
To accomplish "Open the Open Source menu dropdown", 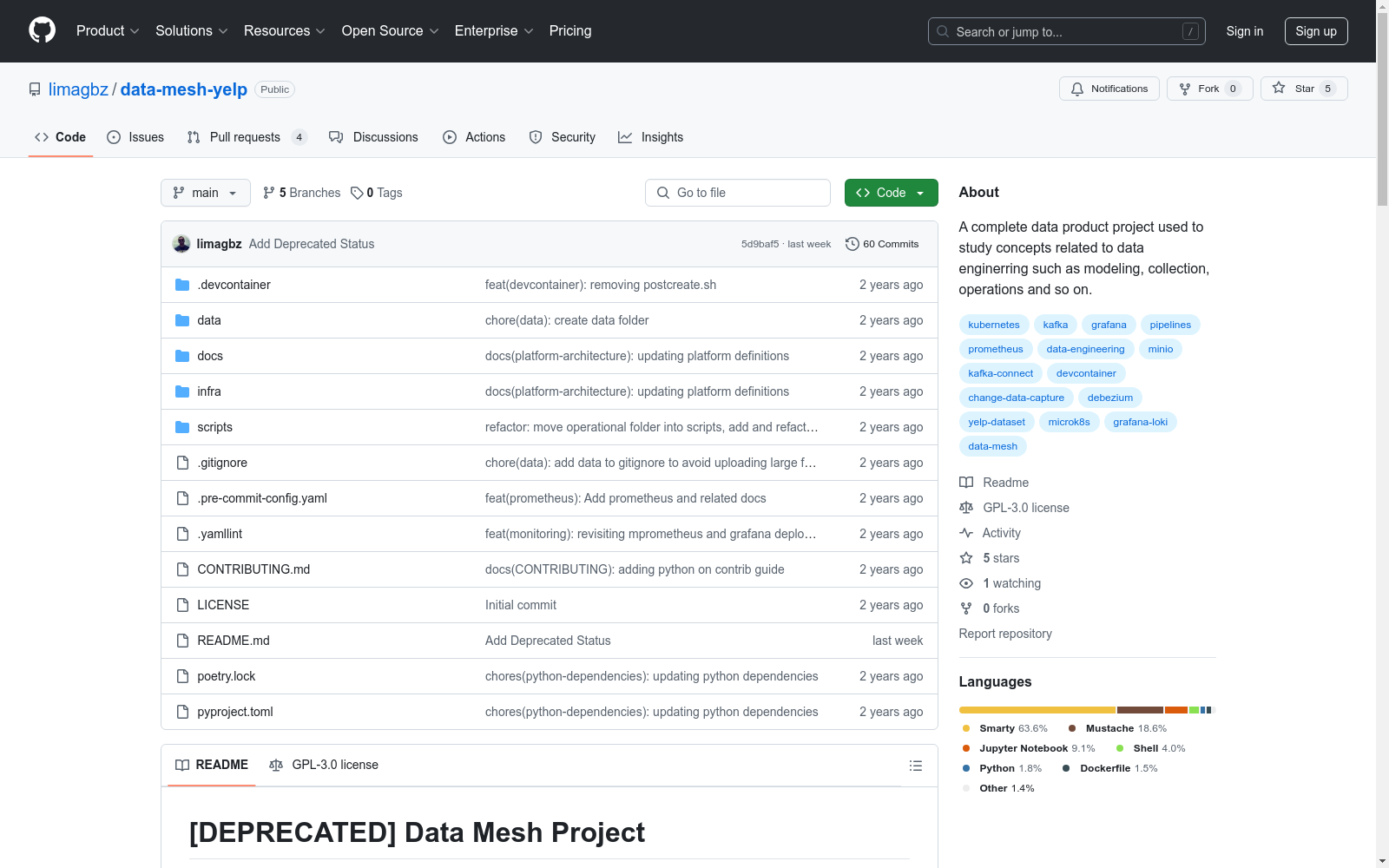I will [x=391, y=31].
